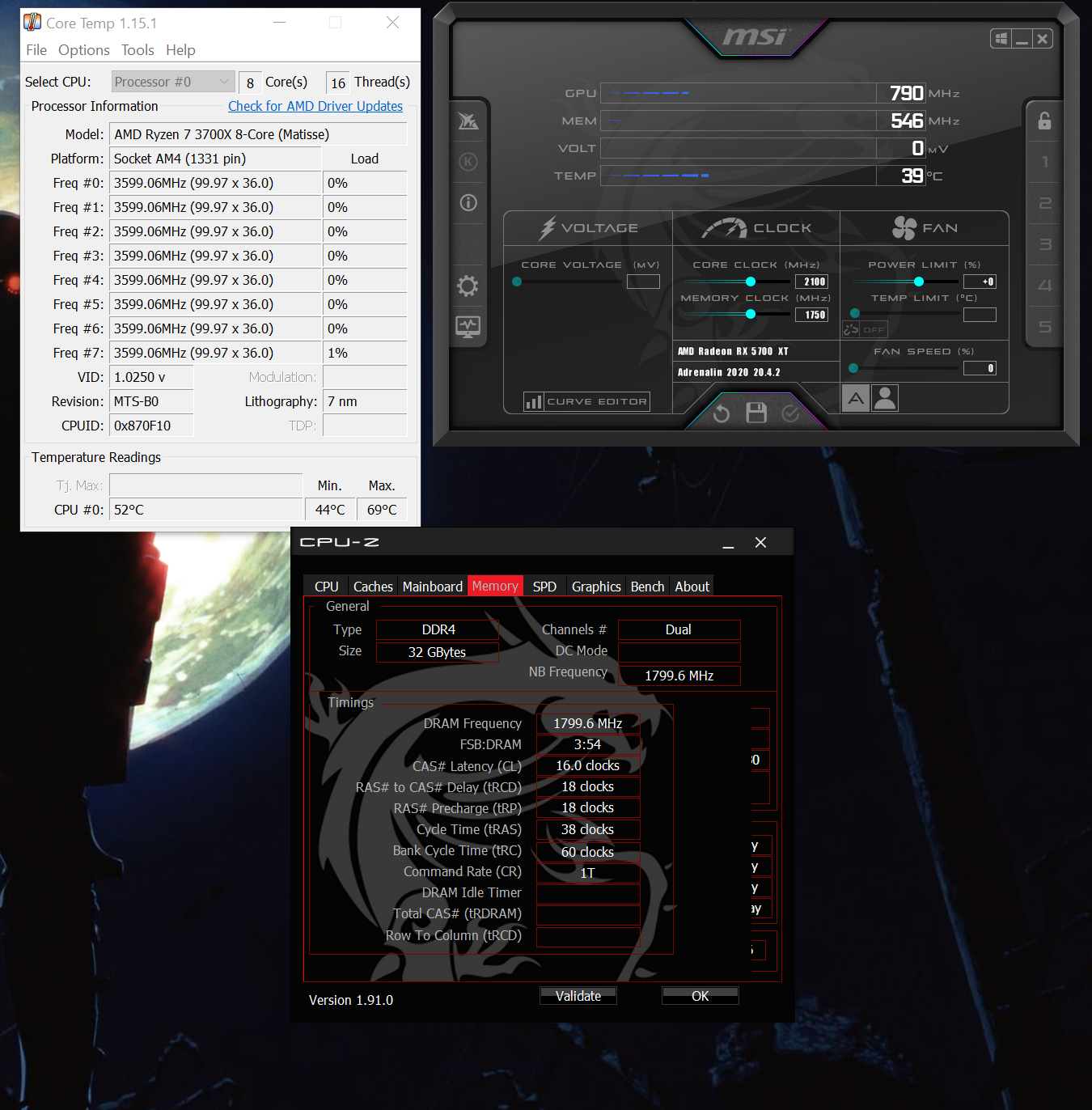
Task: Open the File menu in Core Temp
Action: (x=36, y=50)
